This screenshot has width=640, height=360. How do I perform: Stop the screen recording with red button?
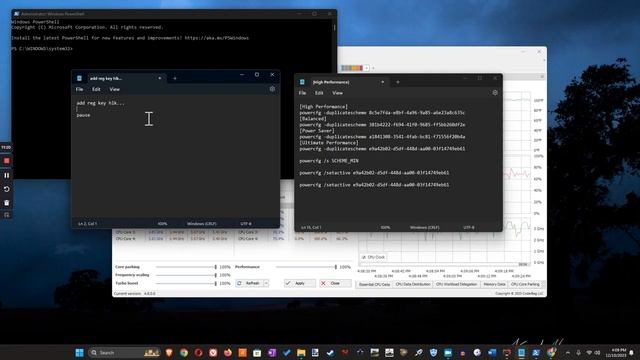tap(6, 161)
